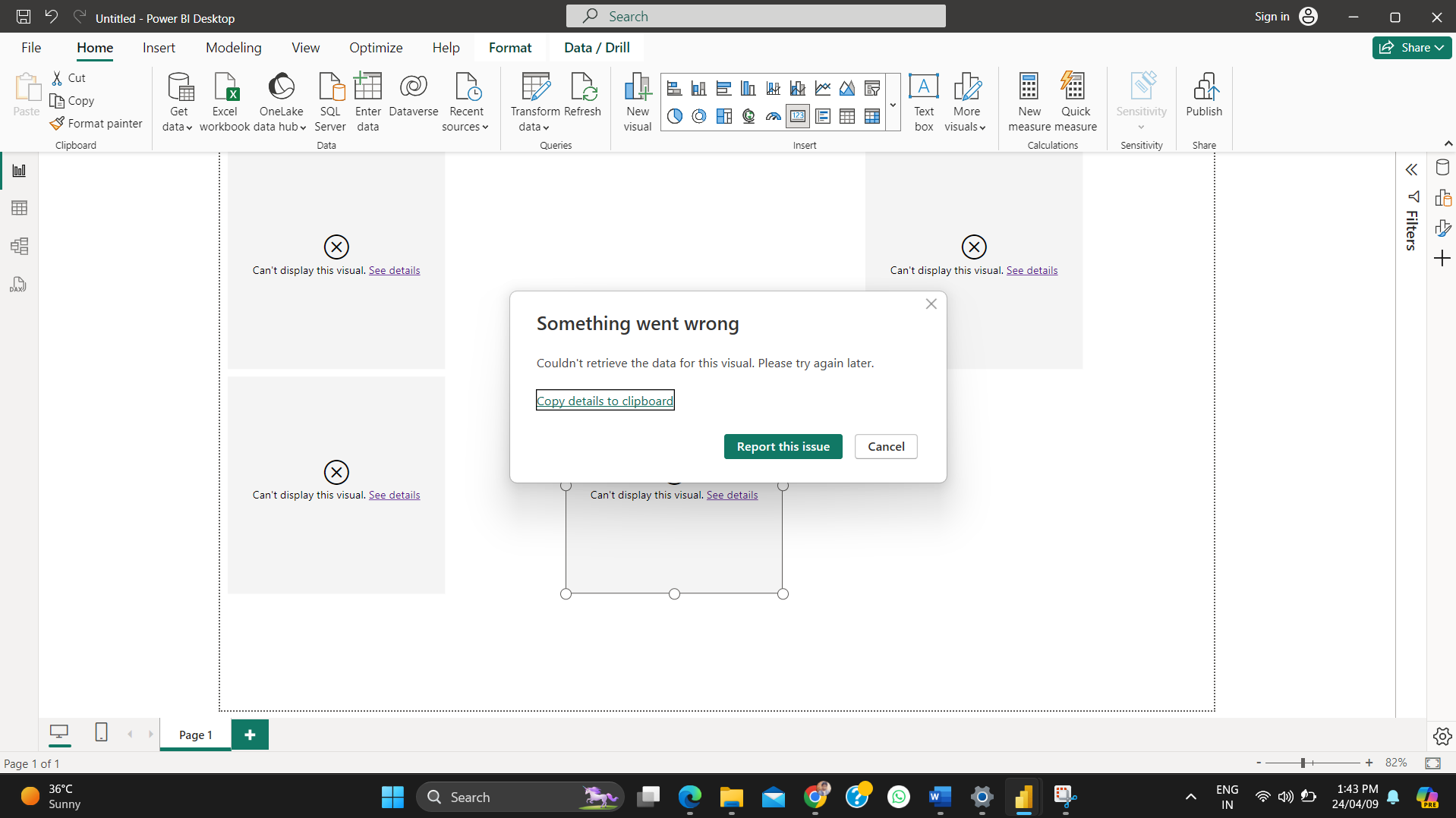Select the Donut chart visual
Image resolution: width=1456 pixels, height=818 pixels.
pyautogui.click(x=699, y=116)
